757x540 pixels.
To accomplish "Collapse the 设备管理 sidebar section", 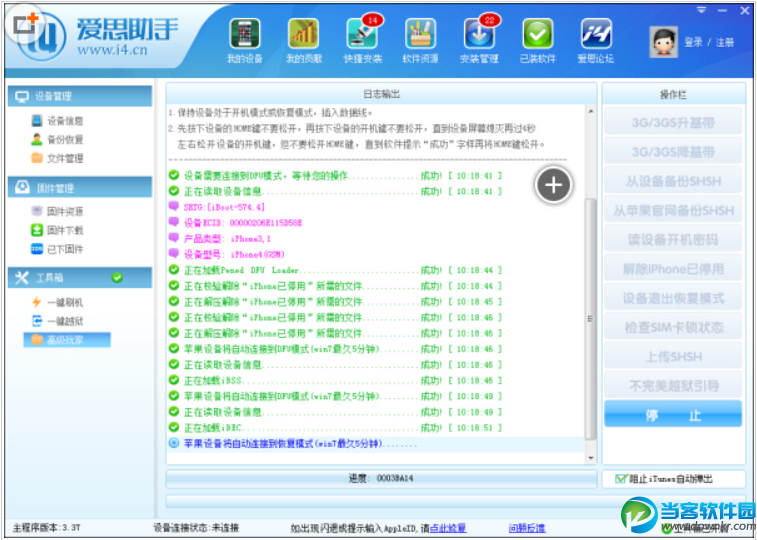I will pos(80,97).
